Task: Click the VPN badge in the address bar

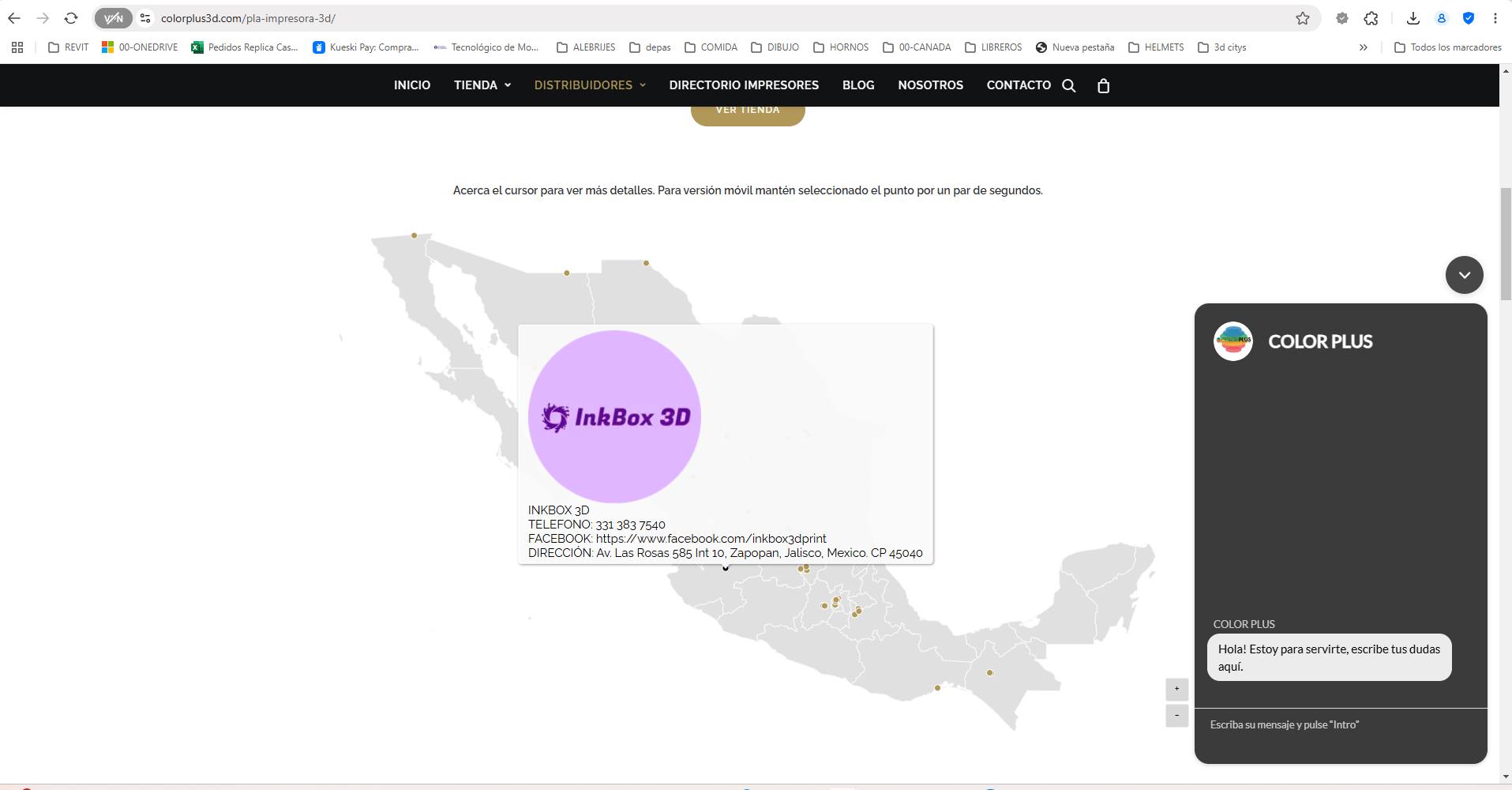Action: (x=114, y=18)
